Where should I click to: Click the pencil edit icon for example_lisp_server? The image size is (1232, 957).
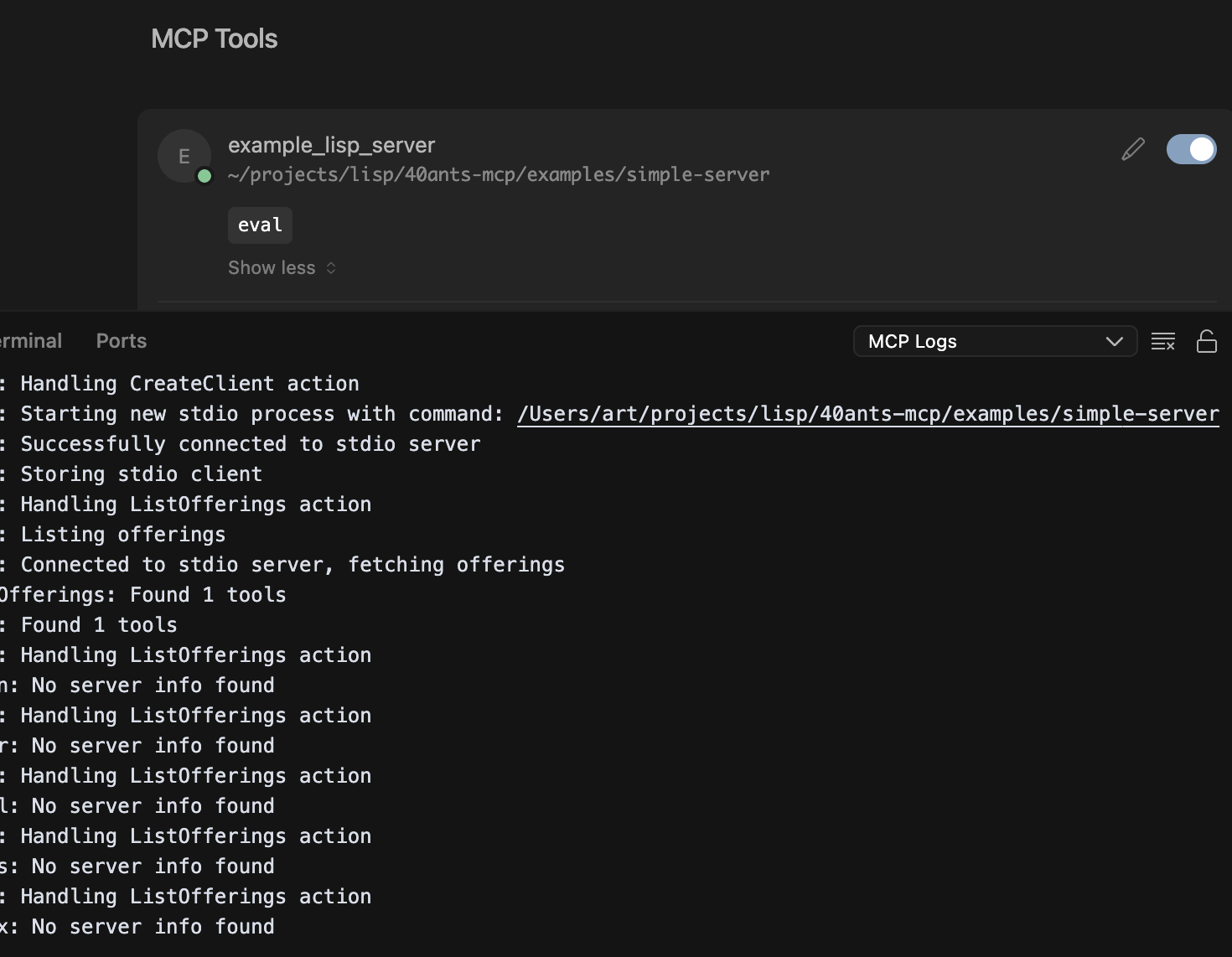pos(1132,150)
